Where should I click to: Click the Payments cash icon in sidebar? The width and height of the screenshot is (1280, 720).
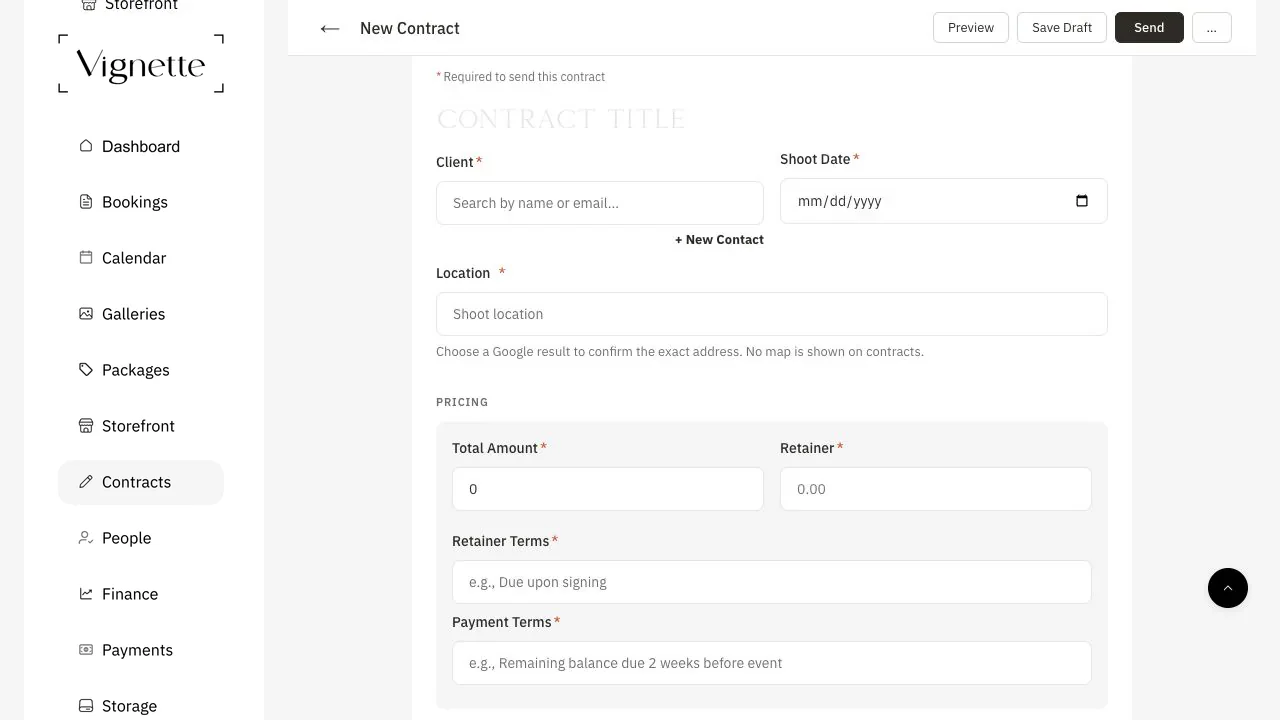[86, 650]
